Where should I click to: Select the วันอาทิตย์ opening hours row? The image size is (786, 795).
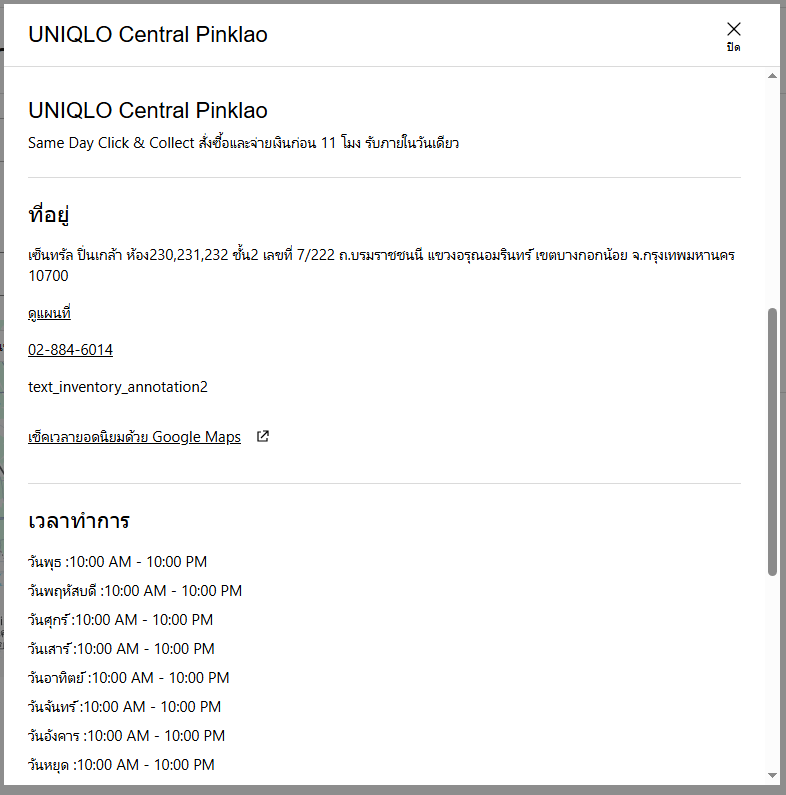pos(129,678)
